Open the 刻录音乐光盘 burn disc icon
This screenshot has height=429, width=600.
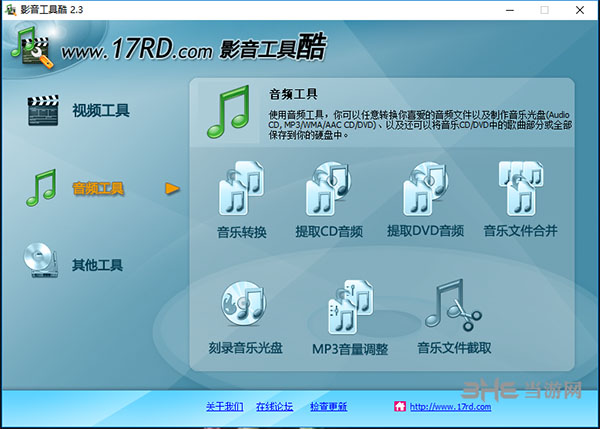(244, 303)
